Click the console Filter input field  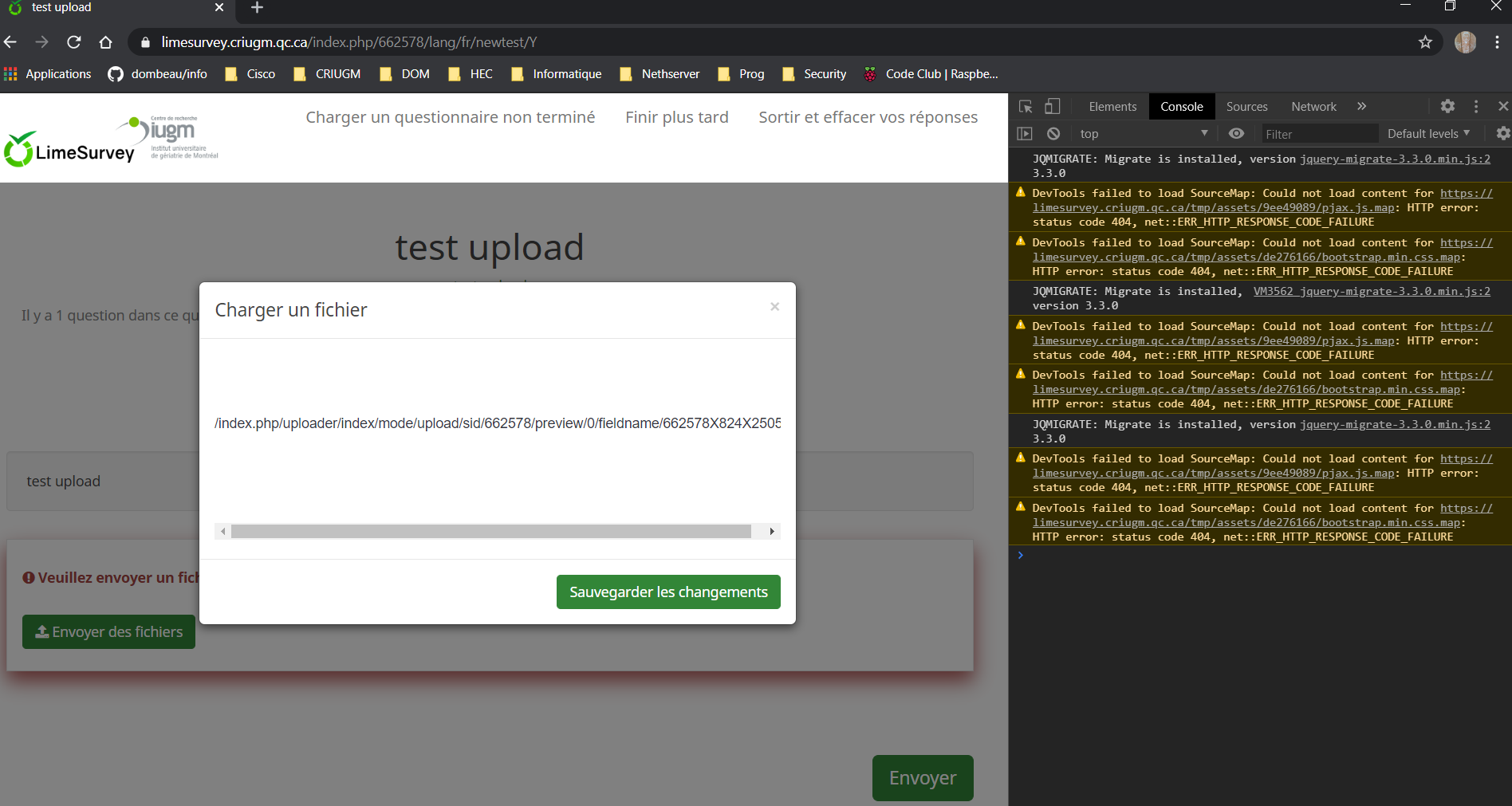pyautogui.click(x=1317, y=134)
